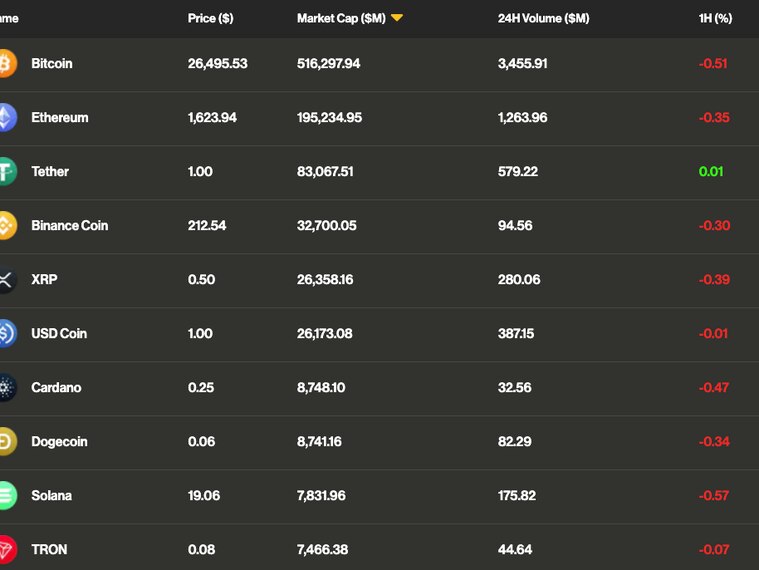The height and width of the screenshot is (570, 759).
Task: Toggle Market Cap sort arrow
Action: click(397, 18)
